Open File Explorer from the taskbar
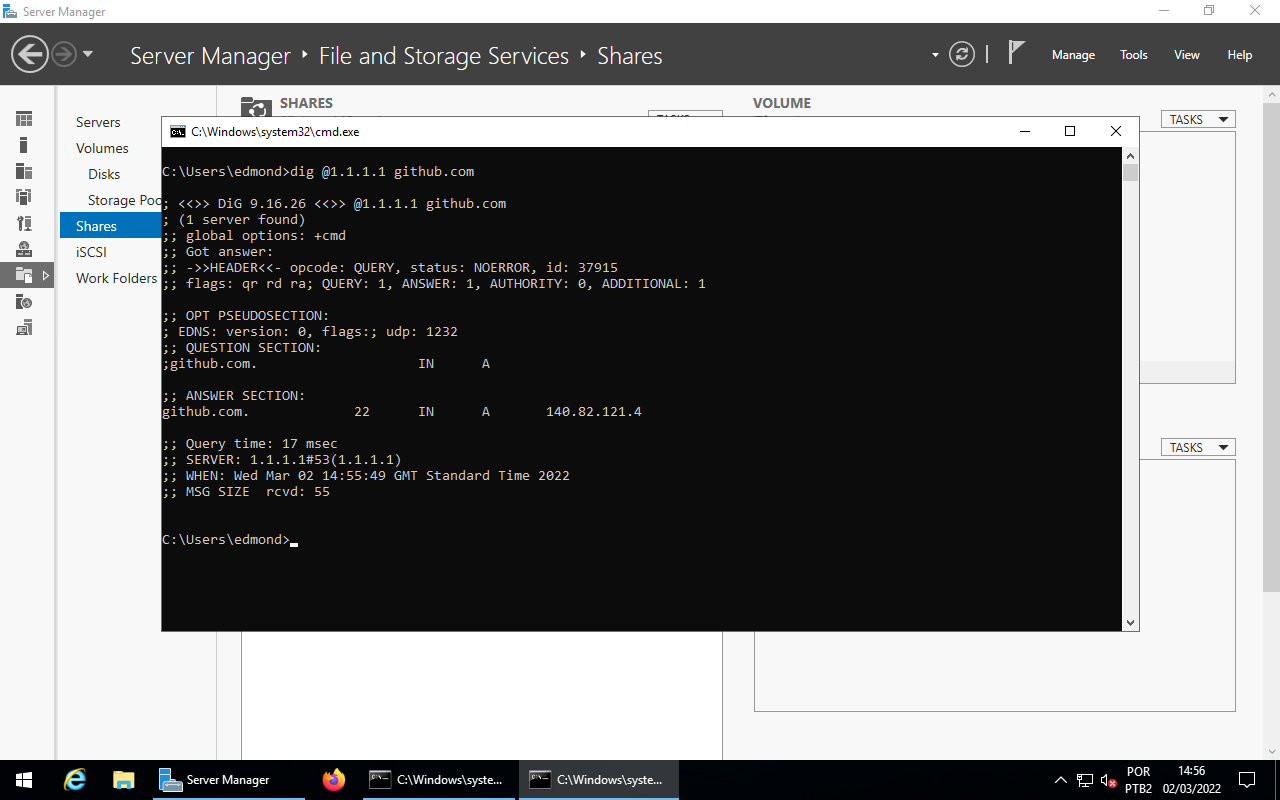This screenshot has height=800, width=1280. click(x=123, y=779)
